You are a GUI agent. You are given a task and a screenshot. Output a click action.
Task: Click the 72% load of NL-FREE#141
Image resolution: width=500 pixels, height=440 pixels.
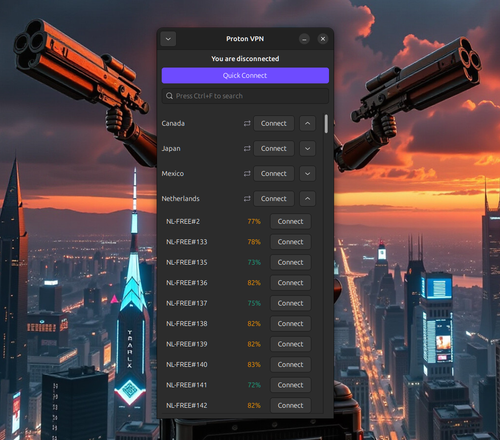tap(254, 385)
